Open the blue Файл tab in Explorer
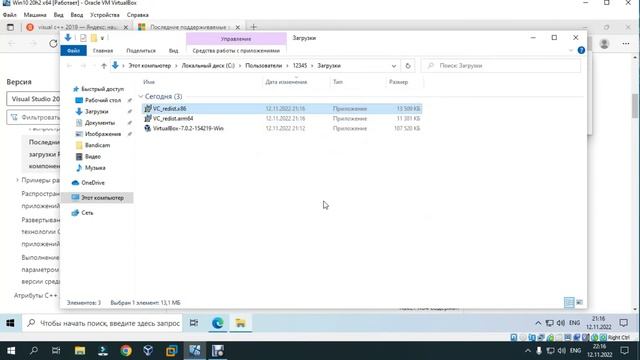 coord(73,51)
